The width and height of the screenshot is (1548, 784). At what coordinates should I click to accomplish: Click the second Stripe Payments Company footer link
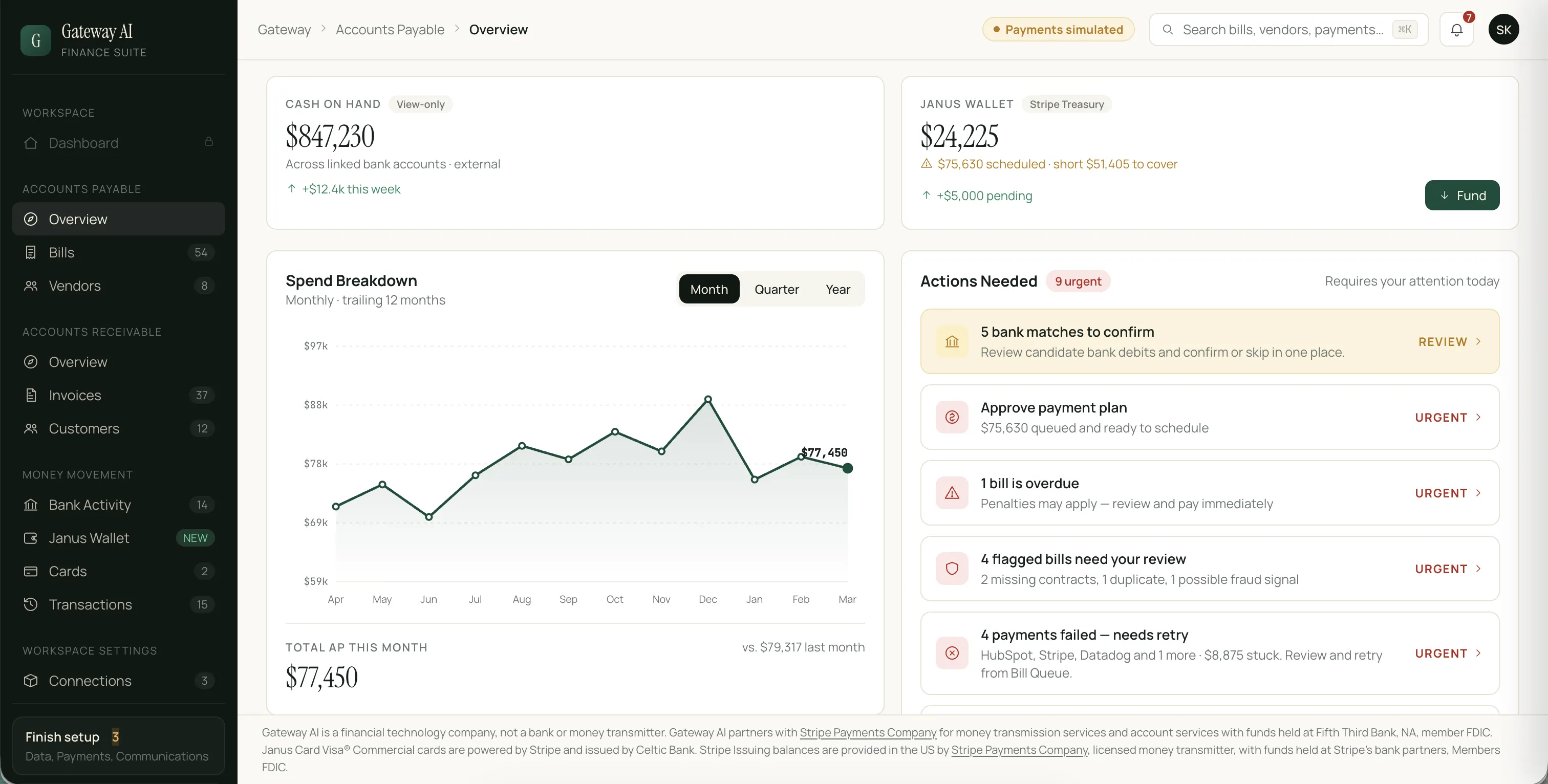[x=1019, y=750]
